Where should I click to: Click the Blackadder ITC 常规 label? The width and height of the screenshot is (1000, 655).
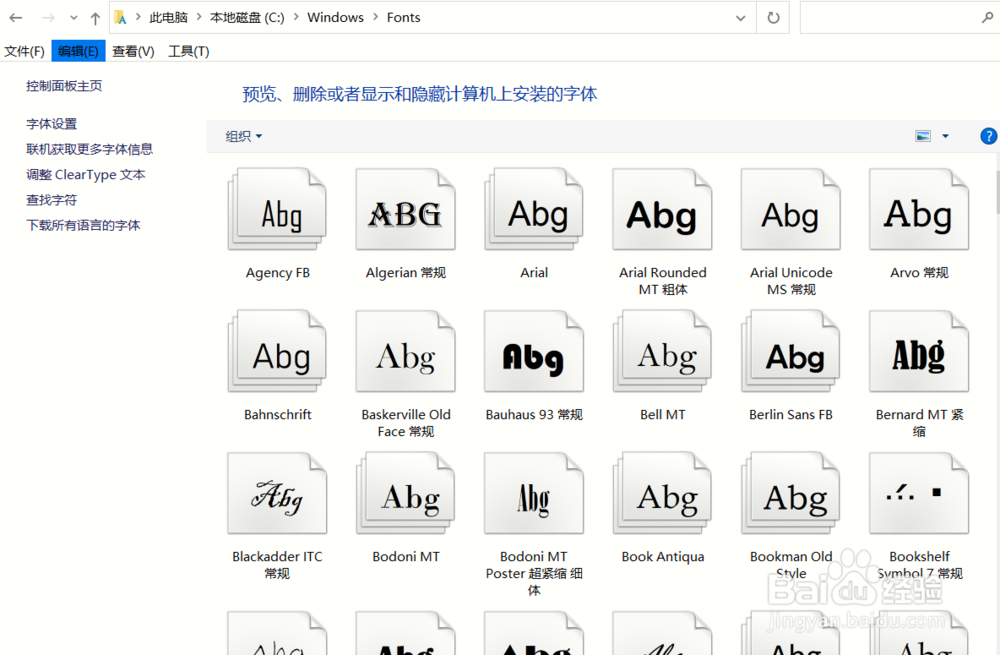coord(277,564)
